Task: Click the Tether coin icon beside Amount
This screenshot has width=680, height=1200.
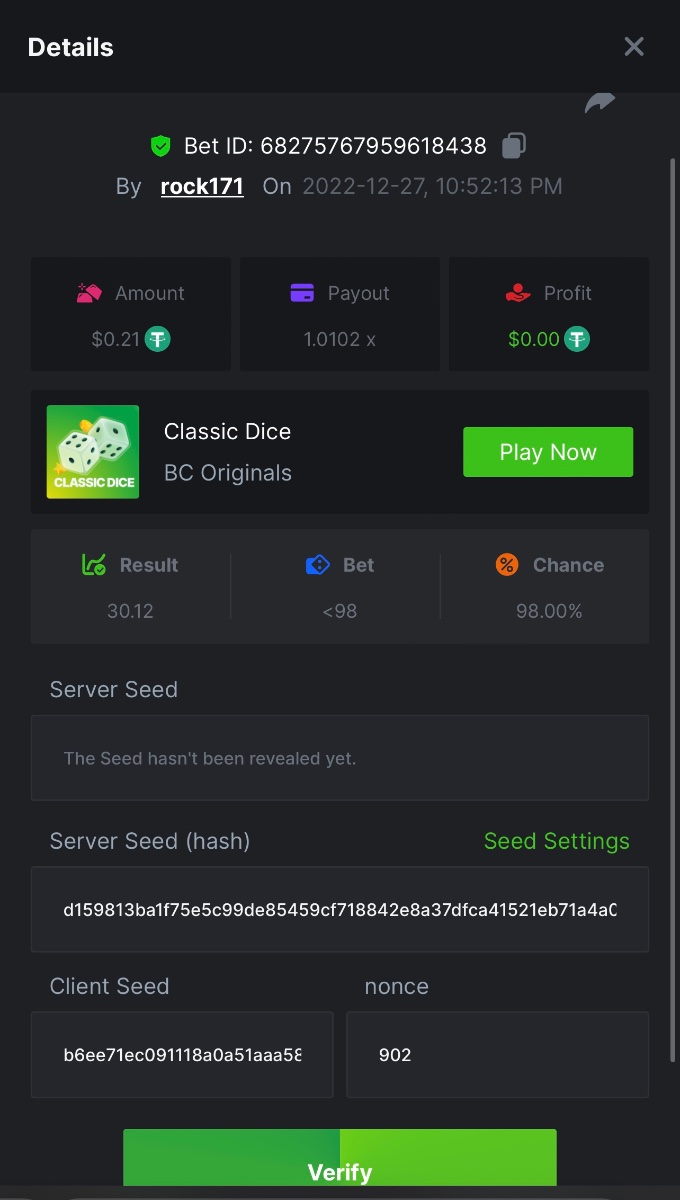Action: [x=158, y=339]
